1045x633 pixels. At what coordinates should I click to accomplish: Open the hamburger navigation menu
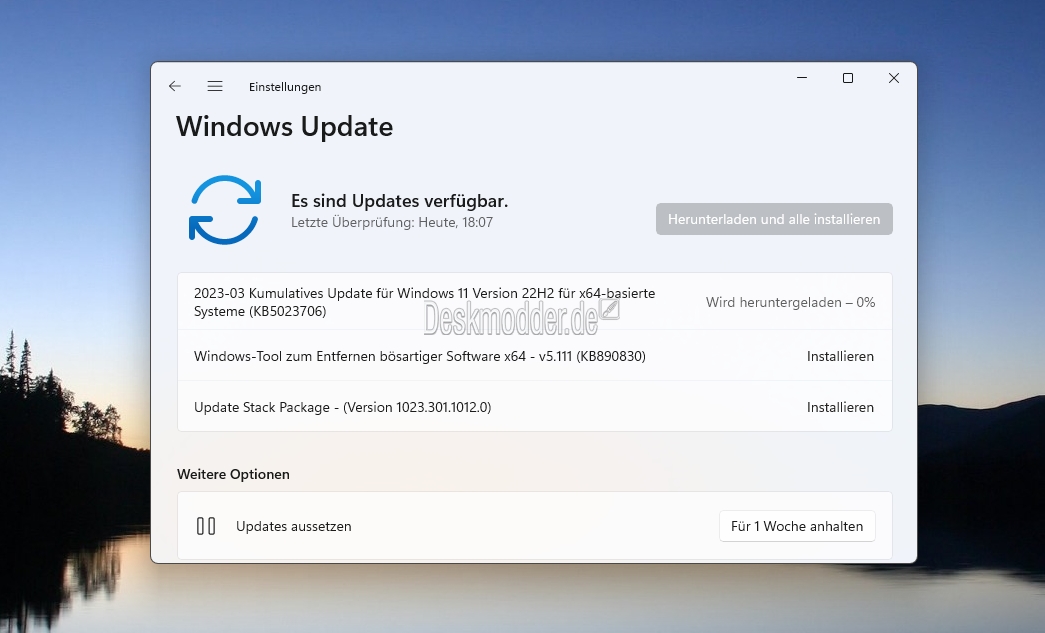(x=215, y=86)
